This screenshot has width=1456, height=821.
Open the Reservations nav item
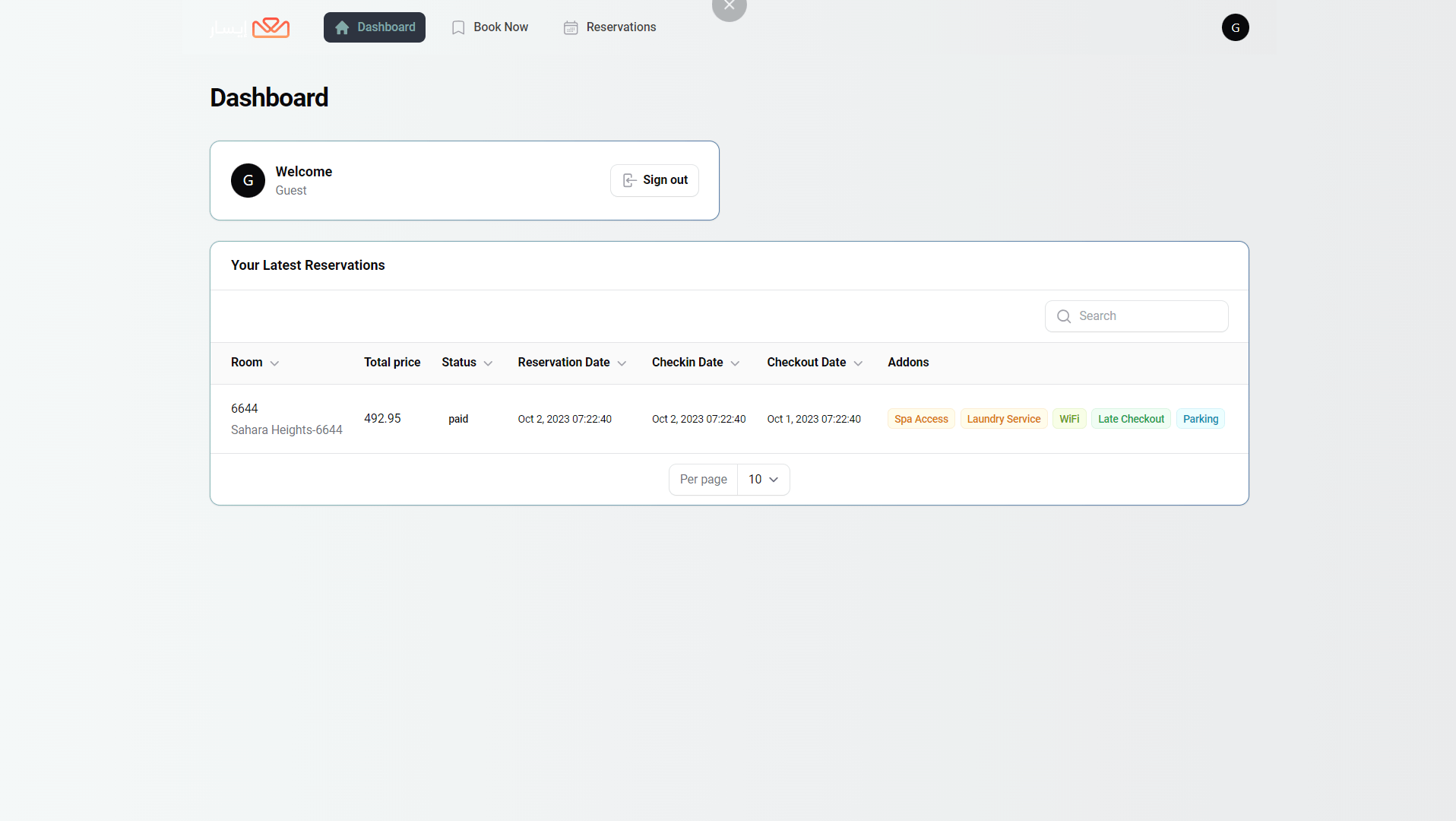620,27
